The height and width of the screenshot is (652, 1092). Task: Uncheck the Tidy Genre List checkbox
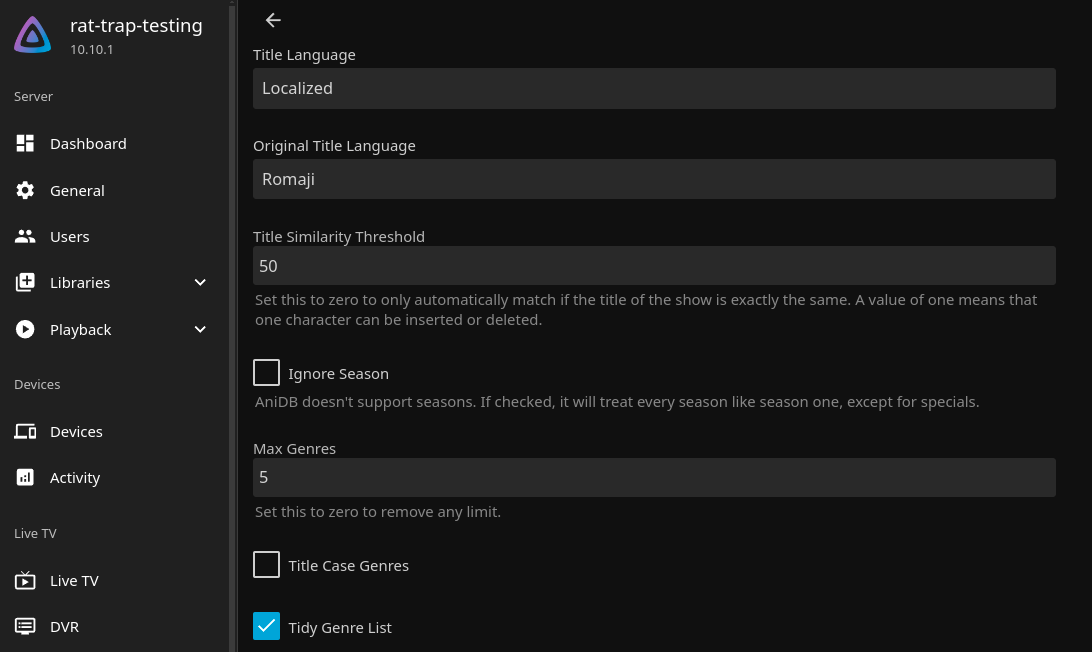point(266,627)
